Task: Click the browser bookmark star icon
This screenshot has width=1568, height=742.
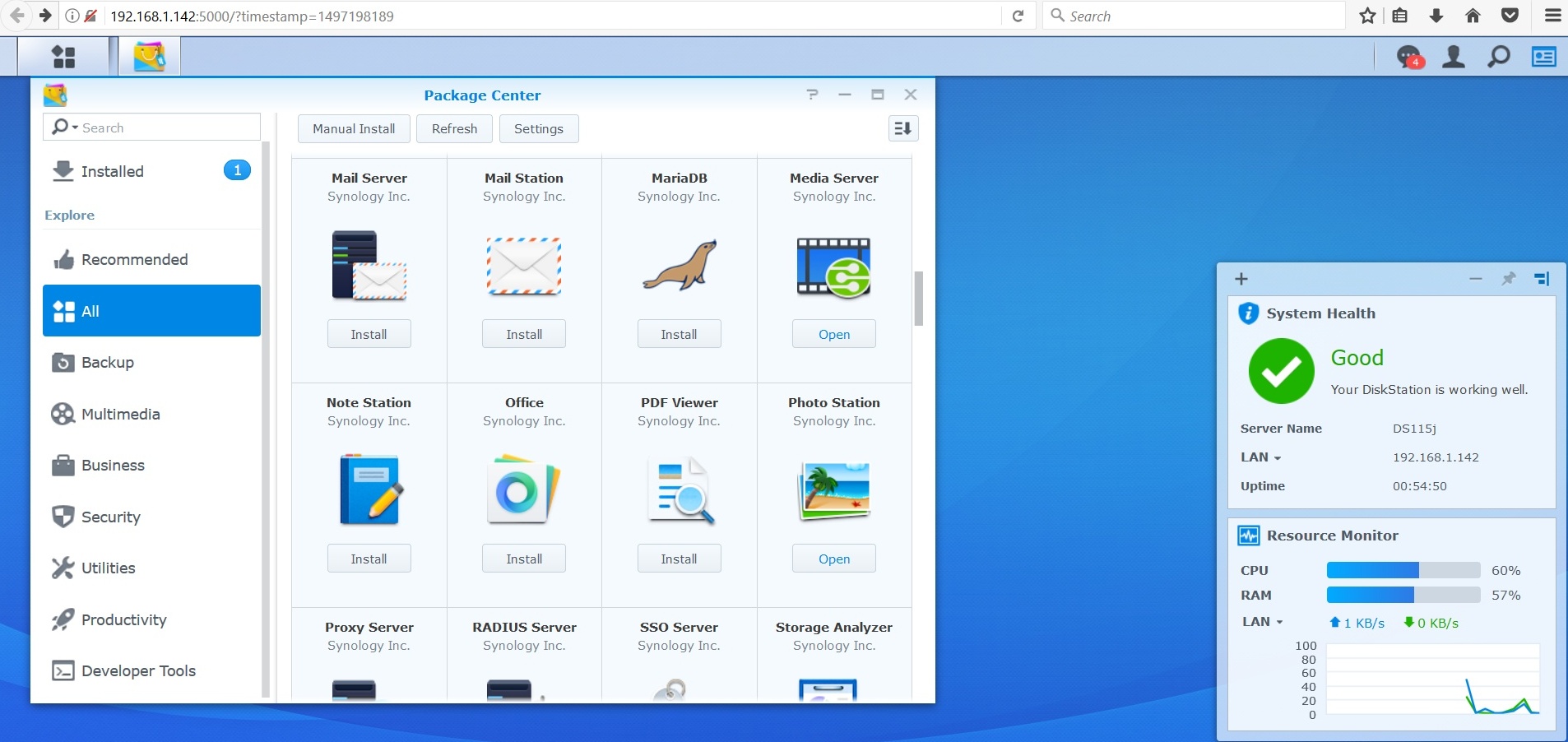Action: coord(1367,16)
